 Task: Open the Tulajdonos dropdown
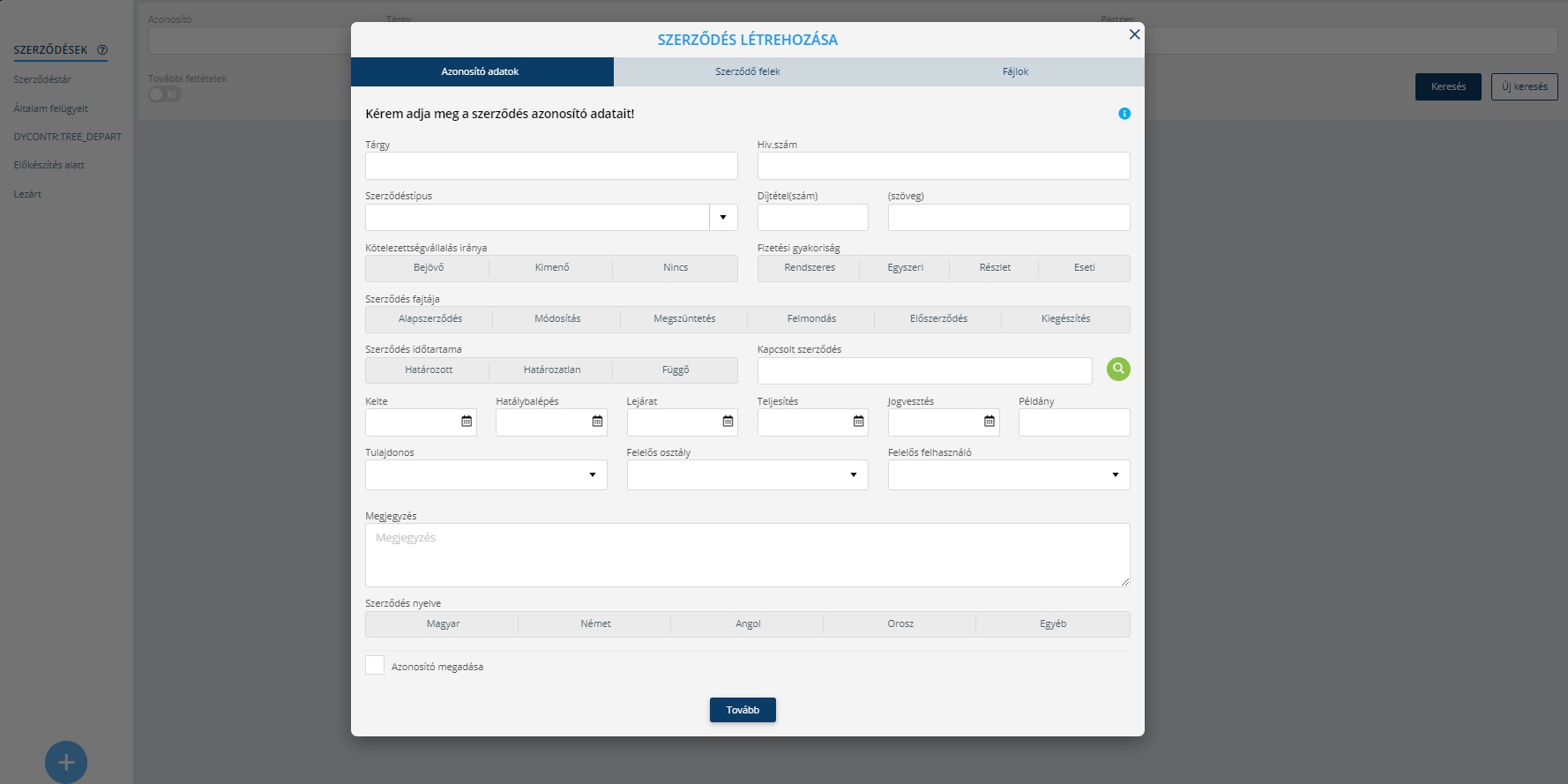[592, 475]
